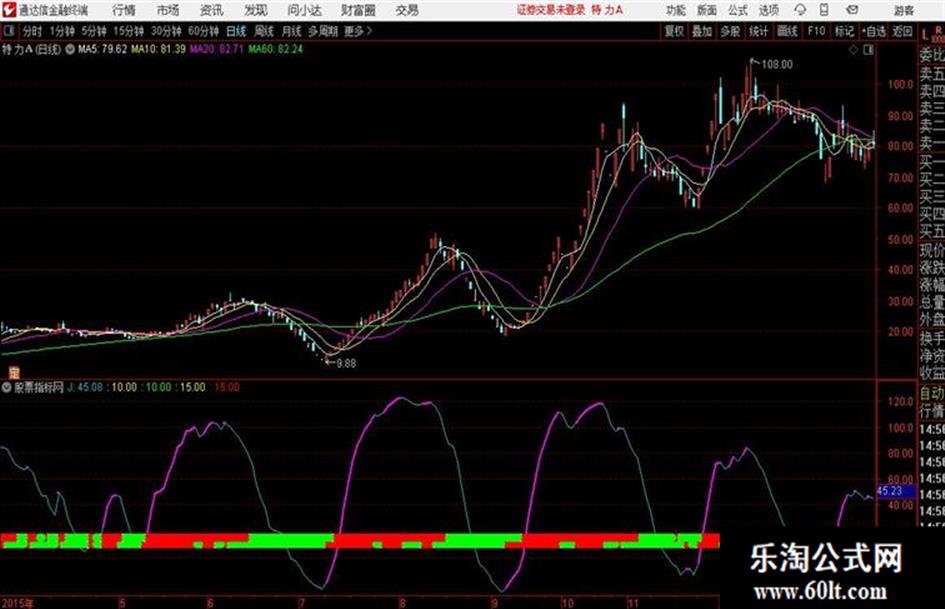Toggle the •自选 watchlist button

click(874, 31)
